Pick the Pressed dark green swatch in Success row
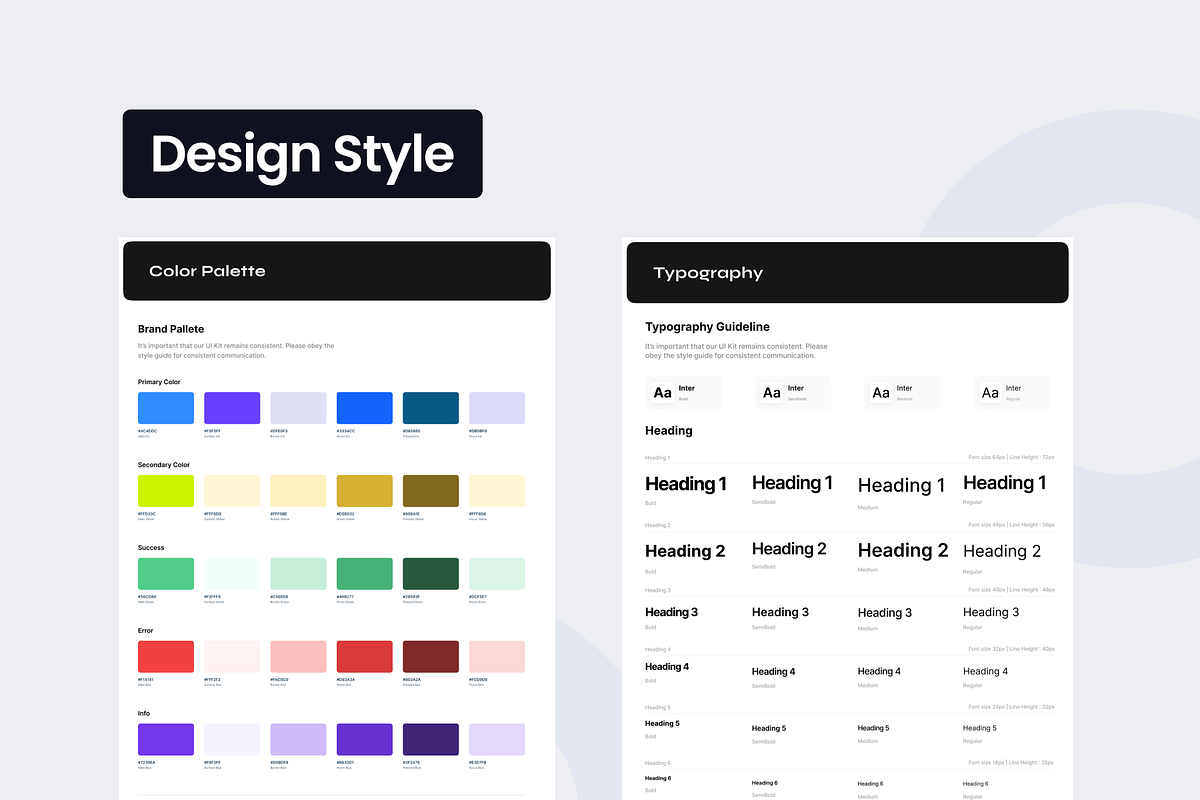Viewport: 1200px width, 800px height. [x=431, y=574]
